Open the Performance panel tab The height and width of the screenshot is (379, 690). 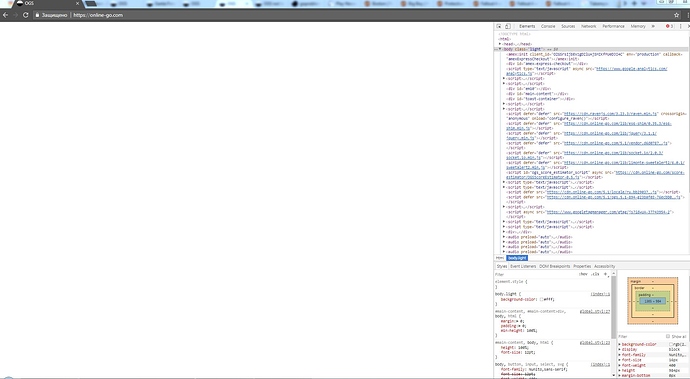point(613,26)
